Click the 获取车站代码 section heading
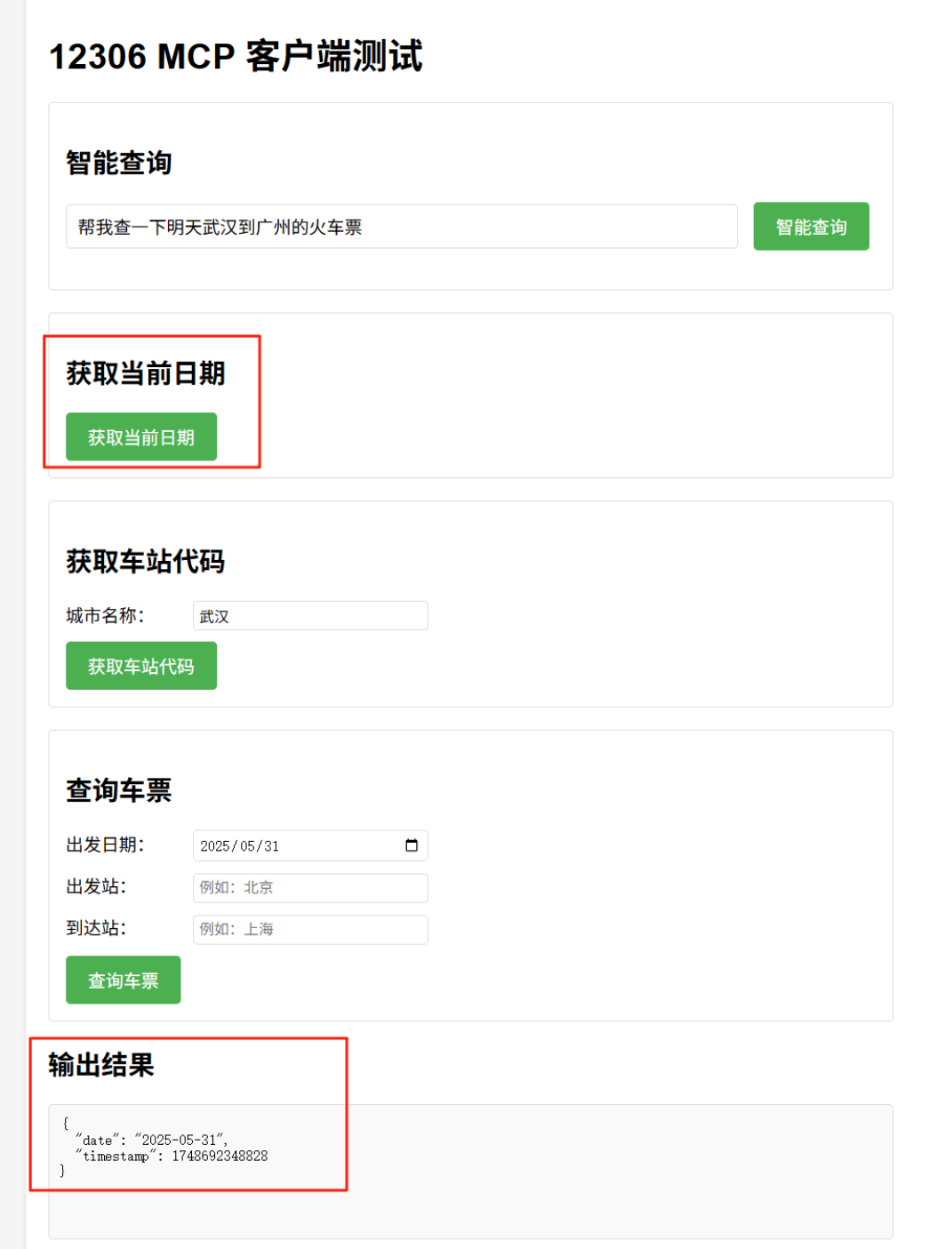This screenshot has width=952, height=1249. pos(146,561)
